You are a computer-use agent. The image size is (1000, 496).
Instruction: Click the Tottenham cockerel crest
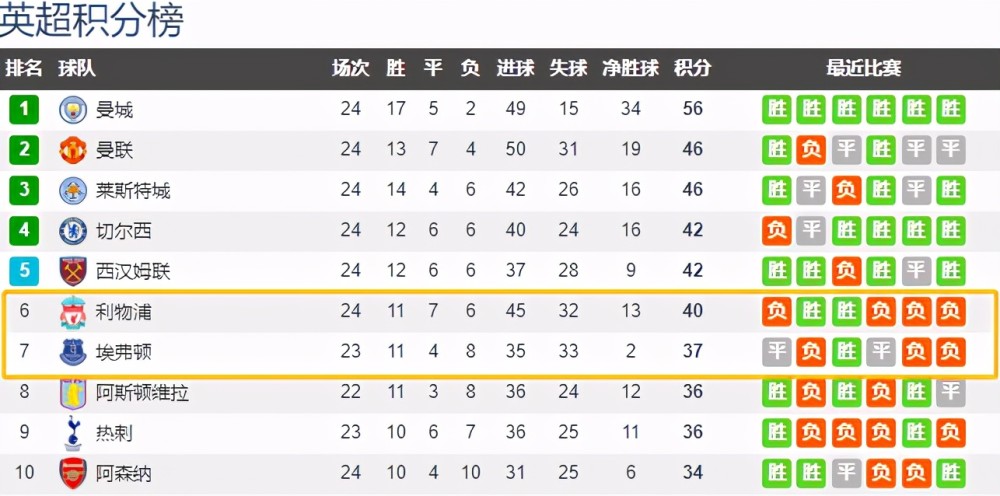[x=73, y=433]
